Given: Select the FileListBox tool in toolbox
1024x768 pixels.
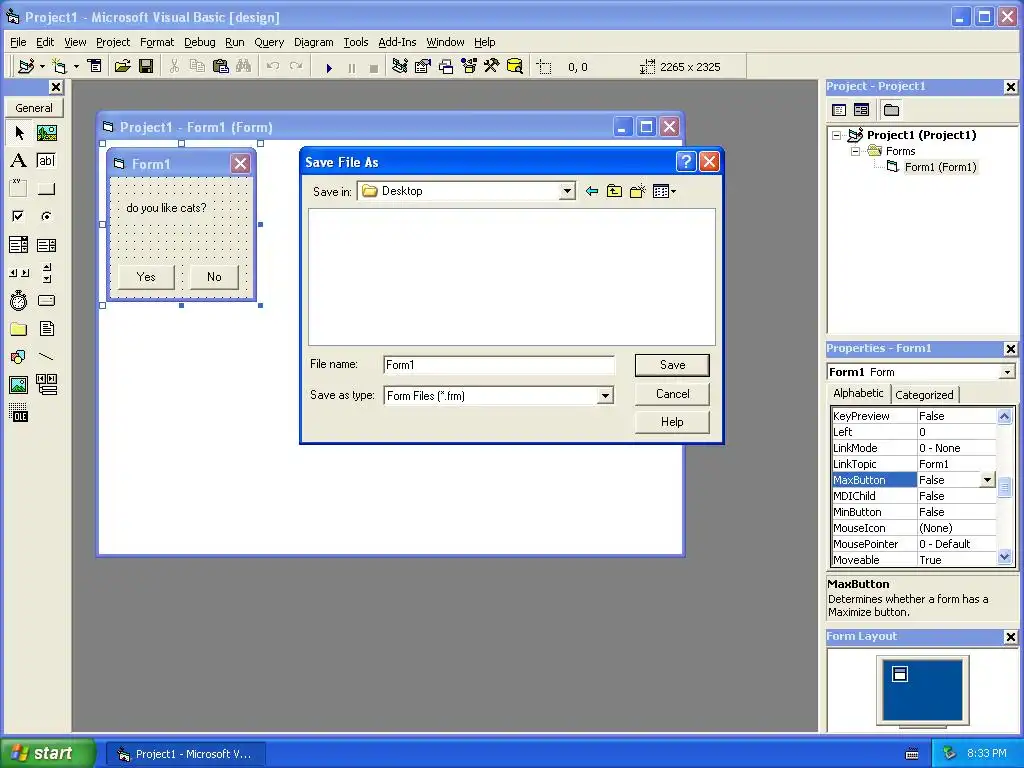Looking at the screenshot, I should [x=46, y=328].
